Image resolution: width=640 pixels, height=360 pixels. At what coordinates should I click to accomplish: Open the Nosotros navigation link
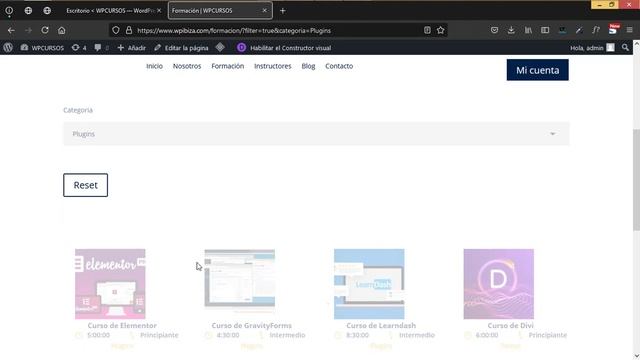(187, 66)
